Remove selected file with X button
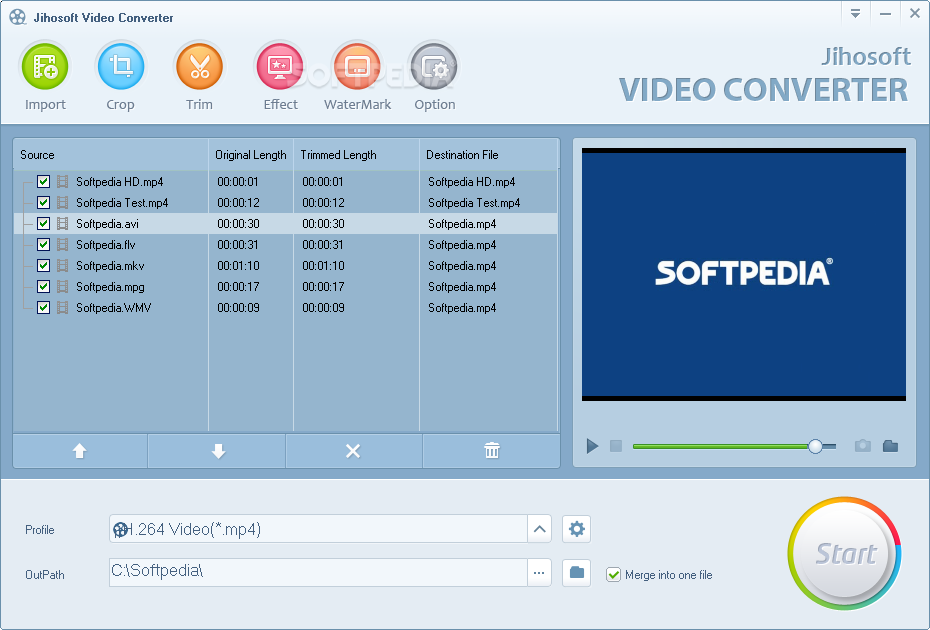930x630 pixels. [x=353, y=451]
